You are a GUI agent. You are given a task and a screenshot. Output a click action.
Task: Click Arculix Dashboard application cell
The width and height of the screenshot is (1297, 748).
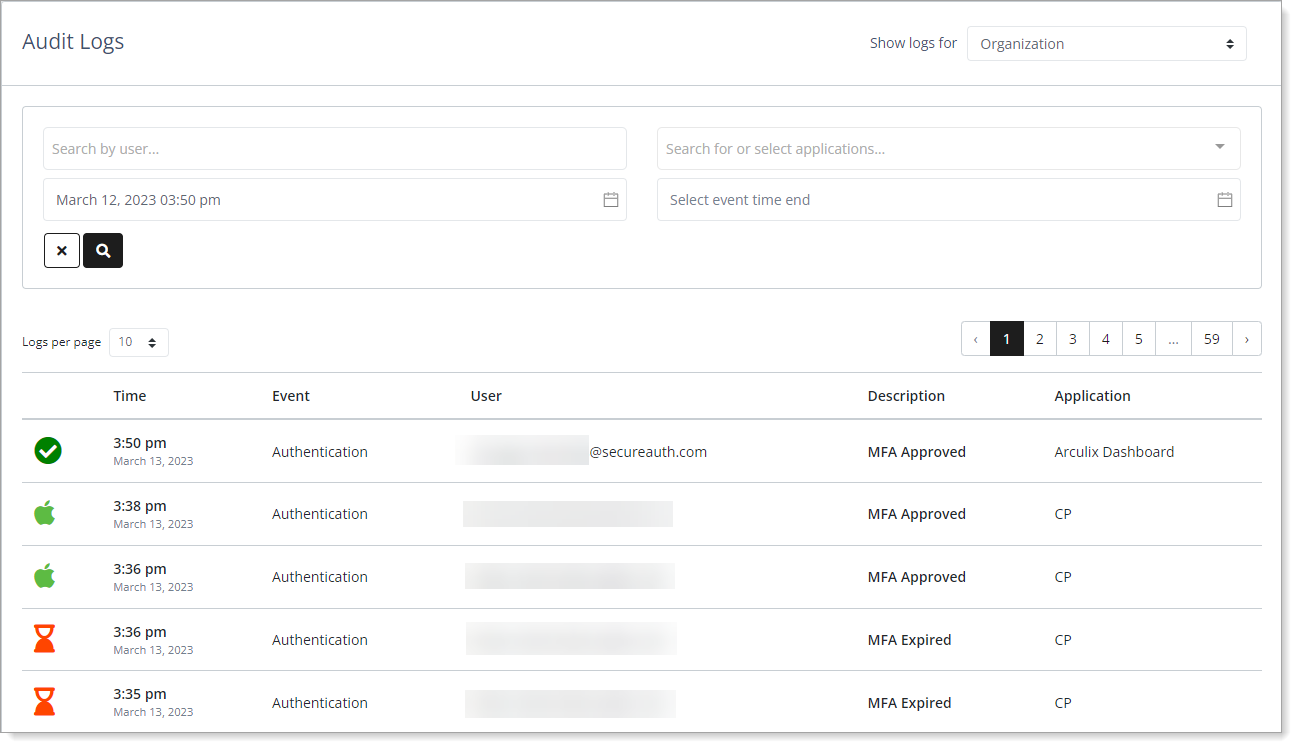click(x=1114, y=452)
